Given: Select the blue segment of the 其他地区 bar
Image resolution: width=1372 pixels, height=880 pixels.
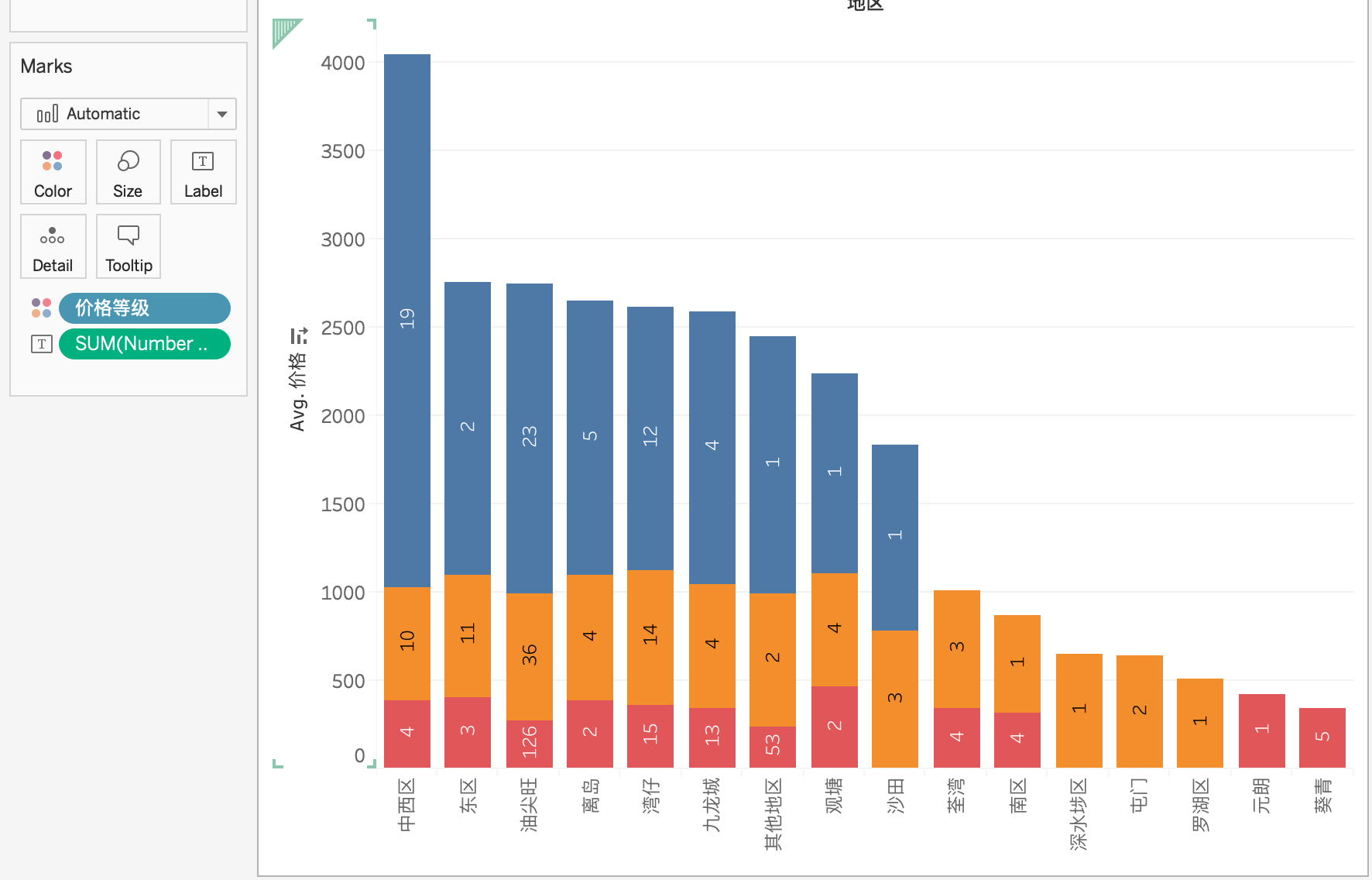Looking at the screenshot, I should (773, 465).
